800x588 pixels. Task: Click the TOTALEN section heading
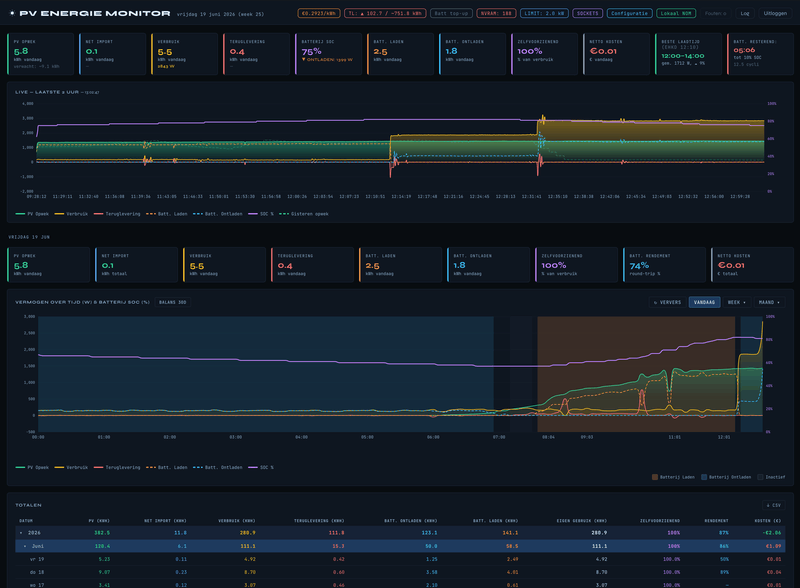(29, 505)
